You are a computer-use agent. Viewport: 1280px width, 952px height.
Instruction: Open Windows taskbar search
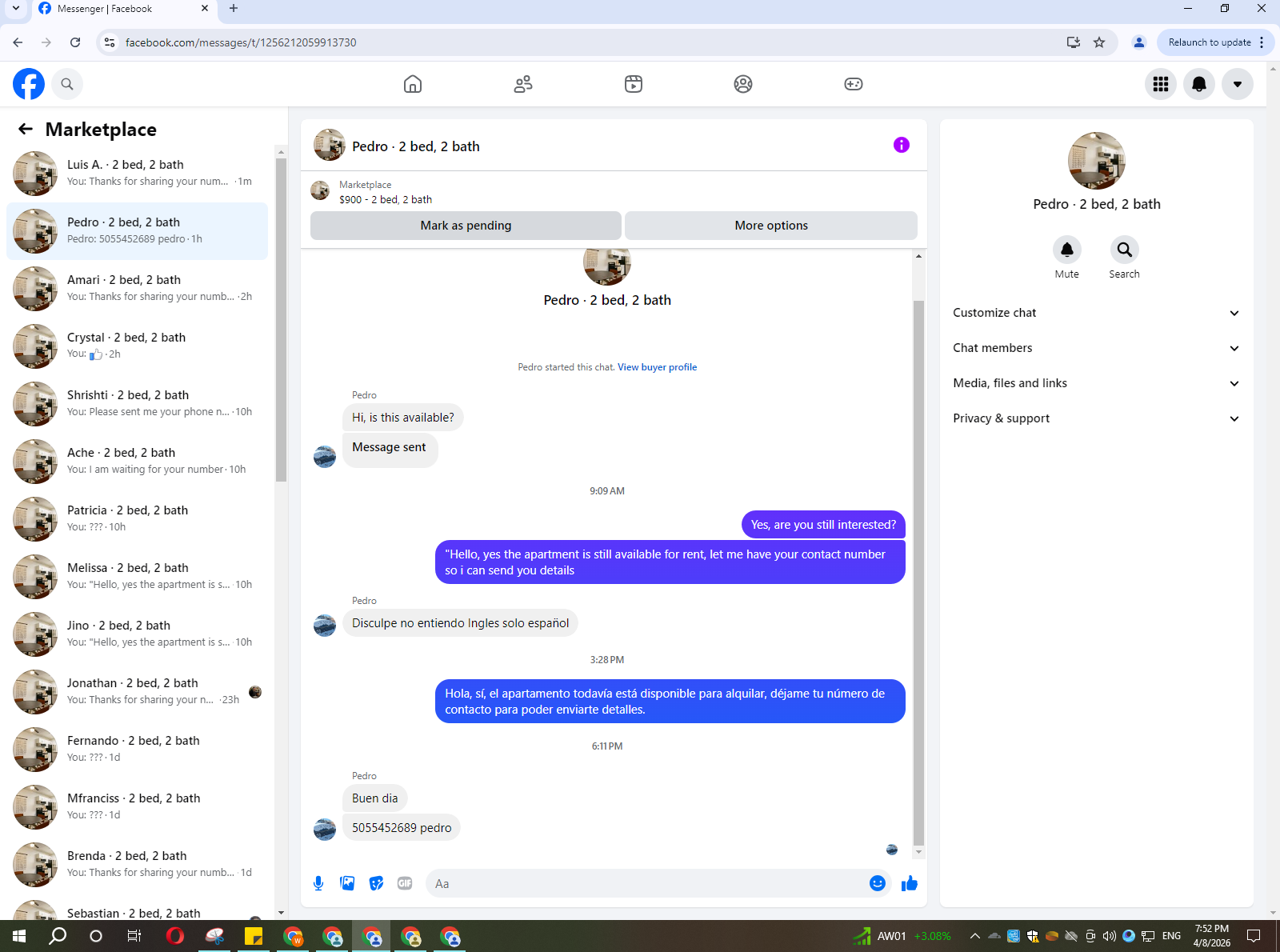click(x=58, y=936)
